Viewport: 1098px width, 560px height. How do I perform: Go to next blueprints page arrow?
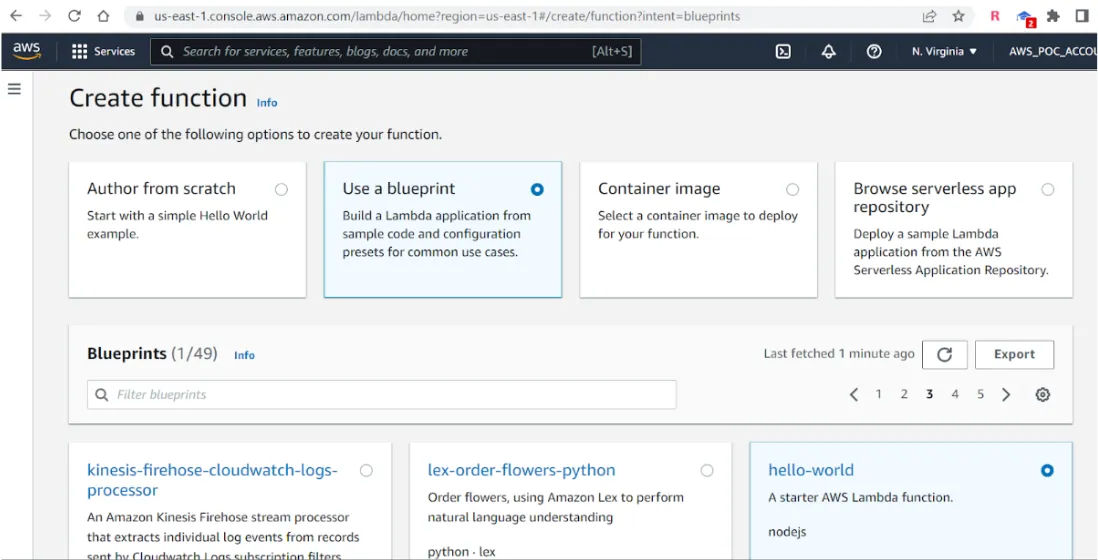pyautogui.click(x=1006, y=395)
